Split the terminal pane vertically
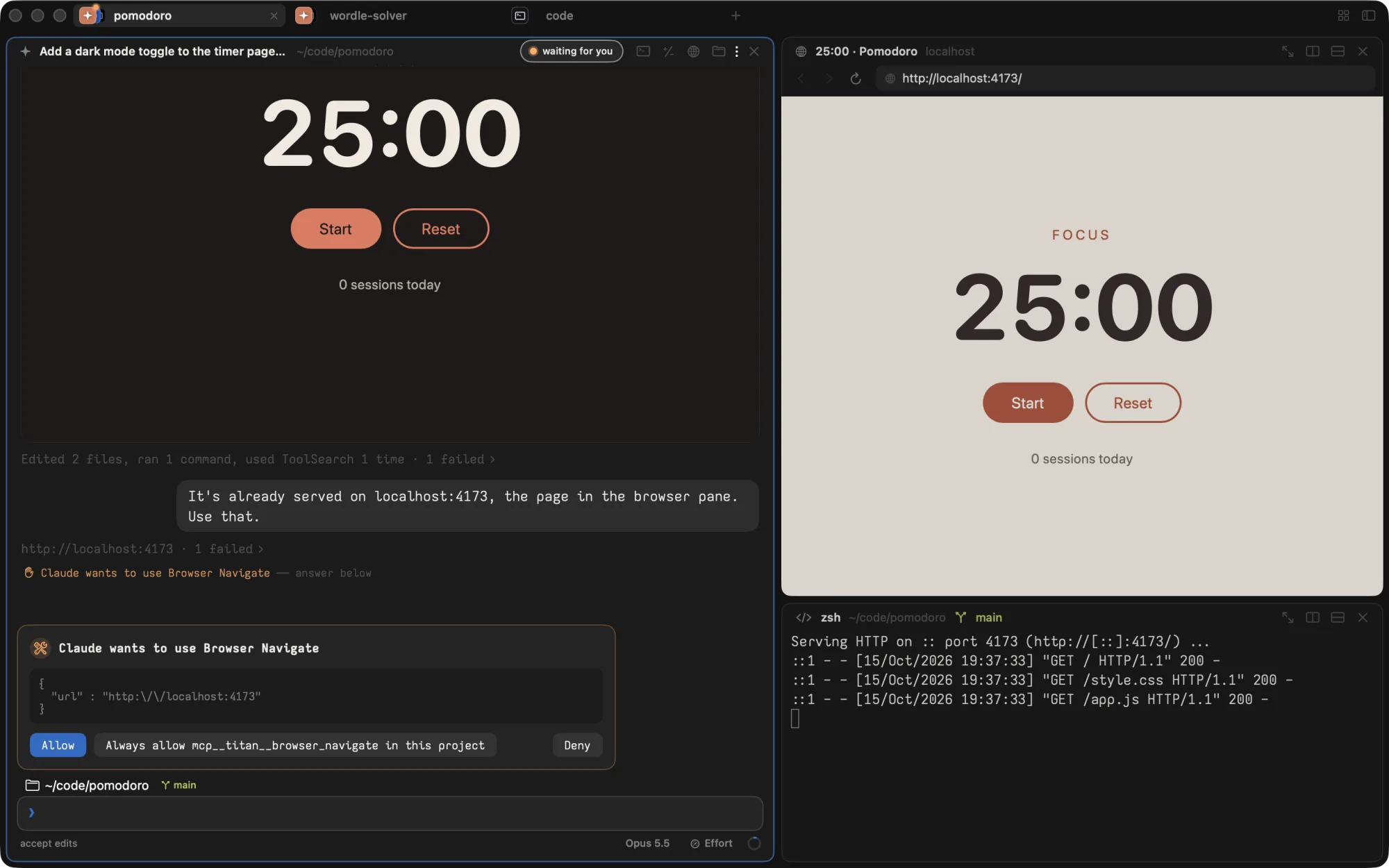The image size is (1389, 868). tap(1313, 617)
